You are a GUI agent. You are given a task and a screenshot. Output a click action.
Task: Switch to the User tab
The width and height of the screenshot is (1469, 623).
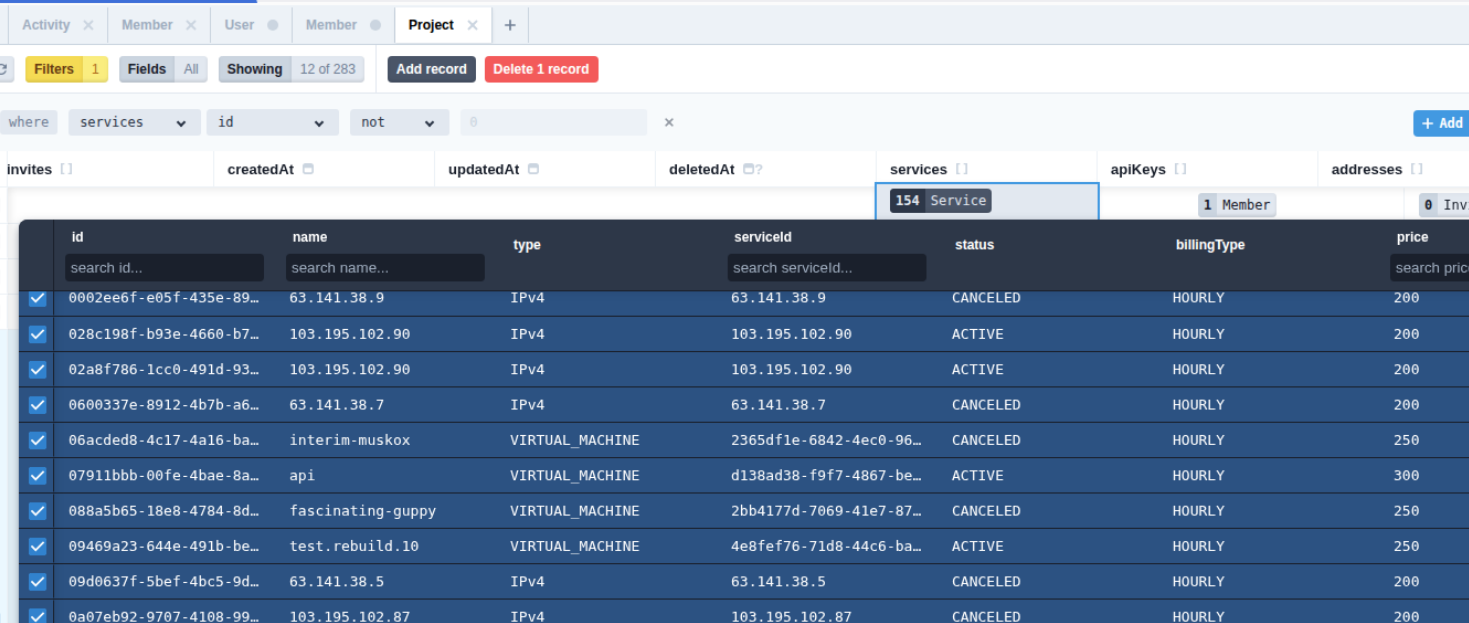[239, 25]
